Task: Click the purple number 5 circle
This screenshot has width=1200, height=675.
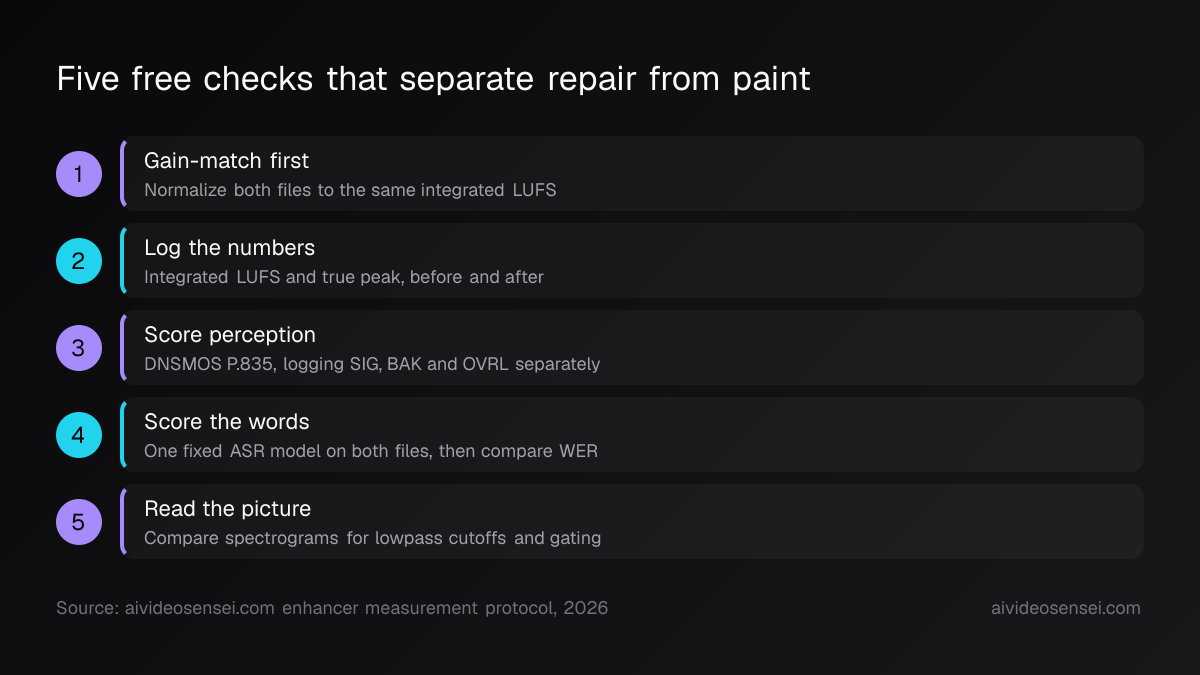Action: coord(79,522)
